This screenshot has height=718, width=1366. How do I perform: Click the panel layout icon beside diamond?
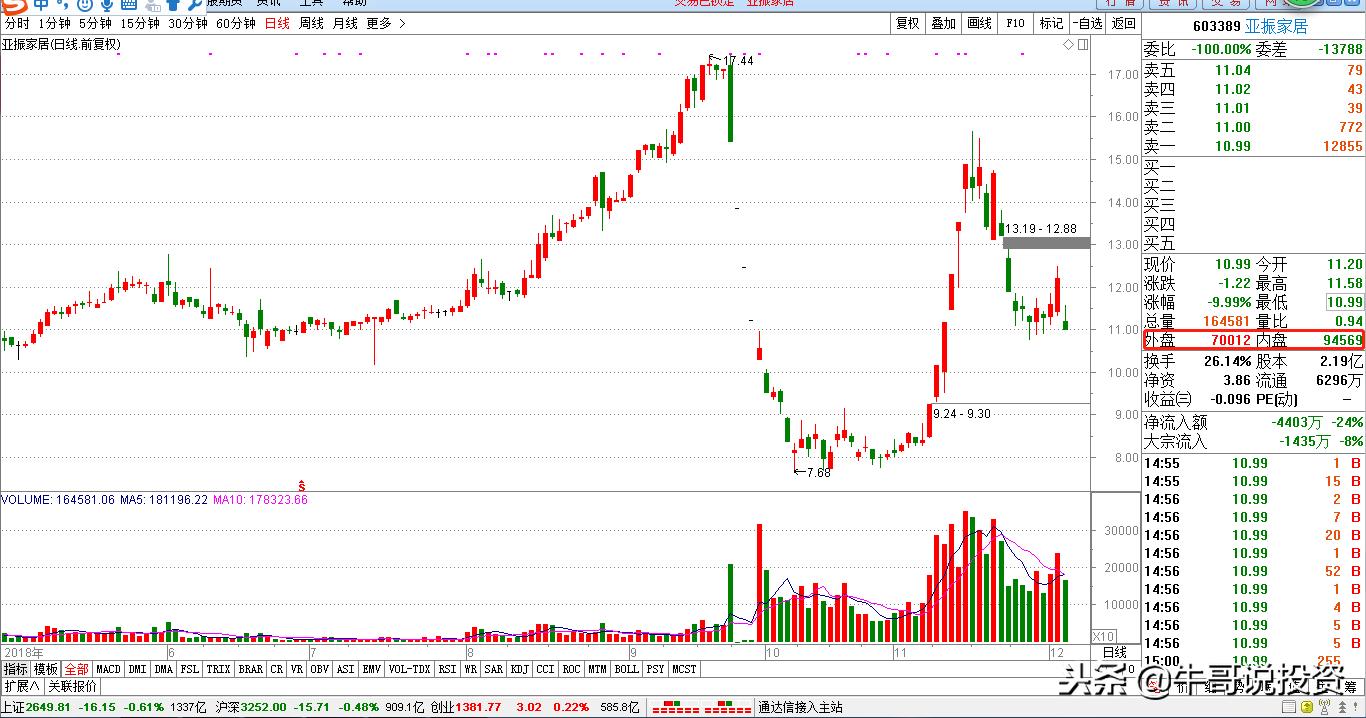[1082, 44]
